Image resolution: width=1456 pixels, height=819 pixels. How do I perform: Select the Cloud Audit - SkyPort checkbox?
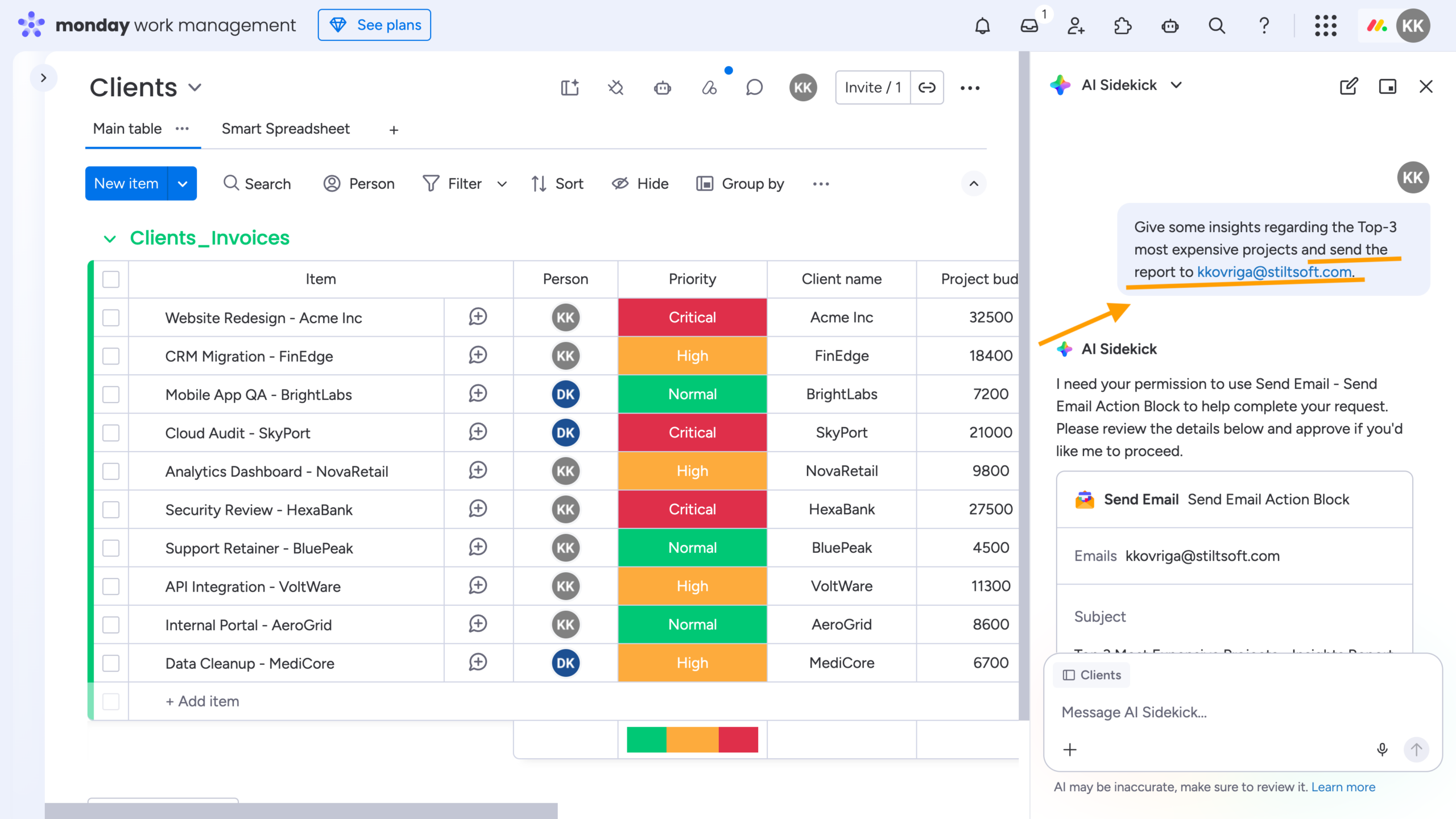[x=111, y=433]
